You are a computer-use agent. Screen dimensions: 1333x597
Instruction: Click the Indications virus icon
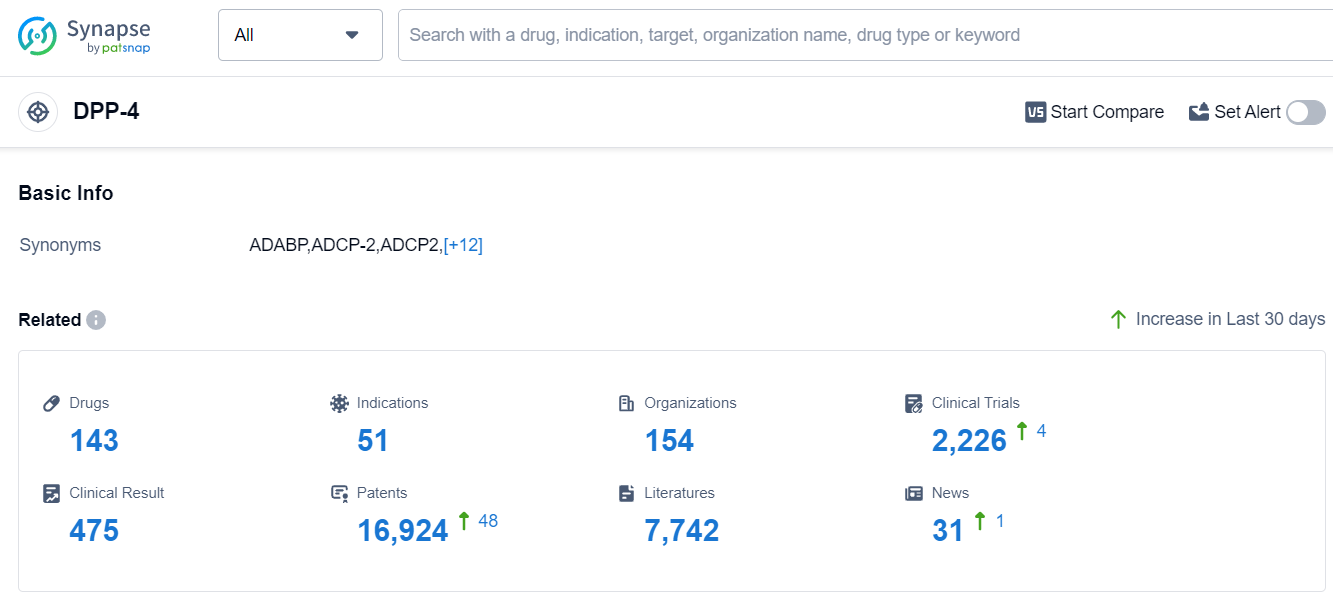(x=339, y=403)
